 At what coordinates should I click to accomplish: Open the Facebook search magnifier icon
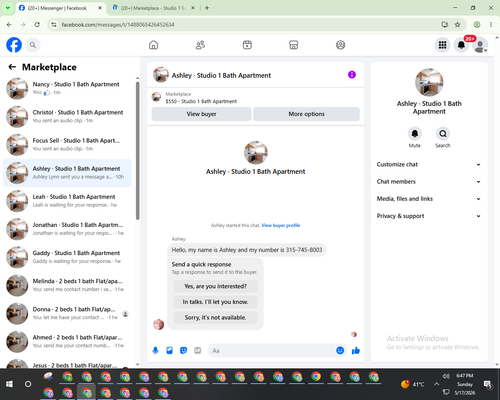[x=33, y=45]
